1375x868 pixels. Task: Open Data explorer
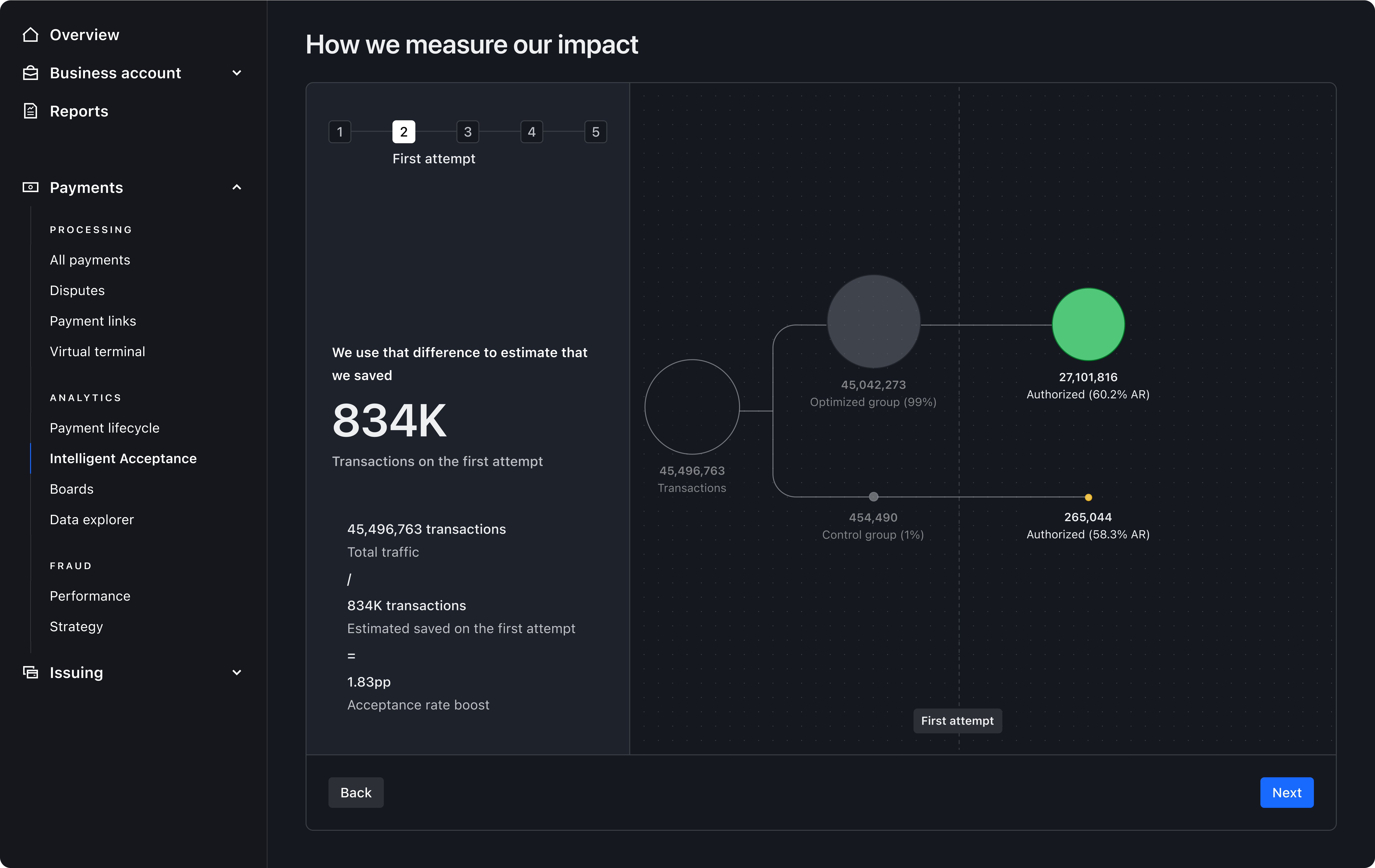point(91,520)
